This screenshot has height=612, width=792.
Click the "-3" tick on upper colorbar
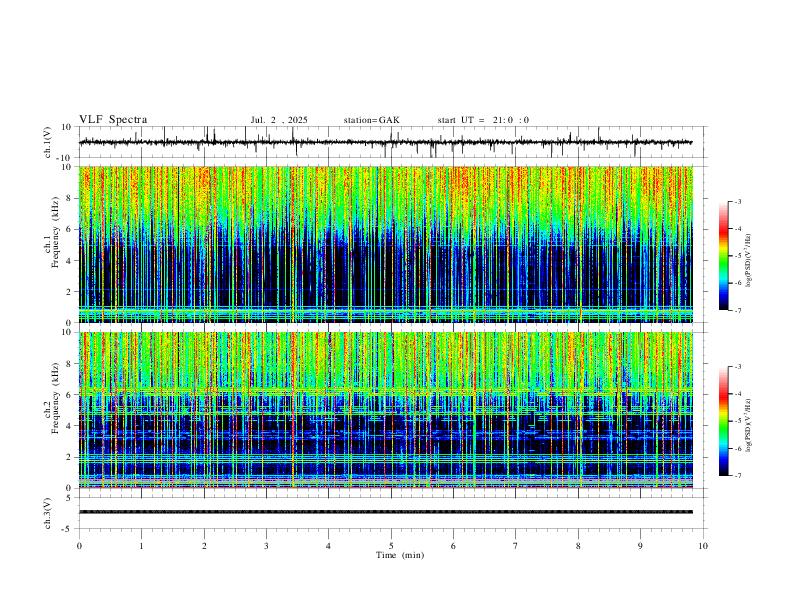point(738,201)
